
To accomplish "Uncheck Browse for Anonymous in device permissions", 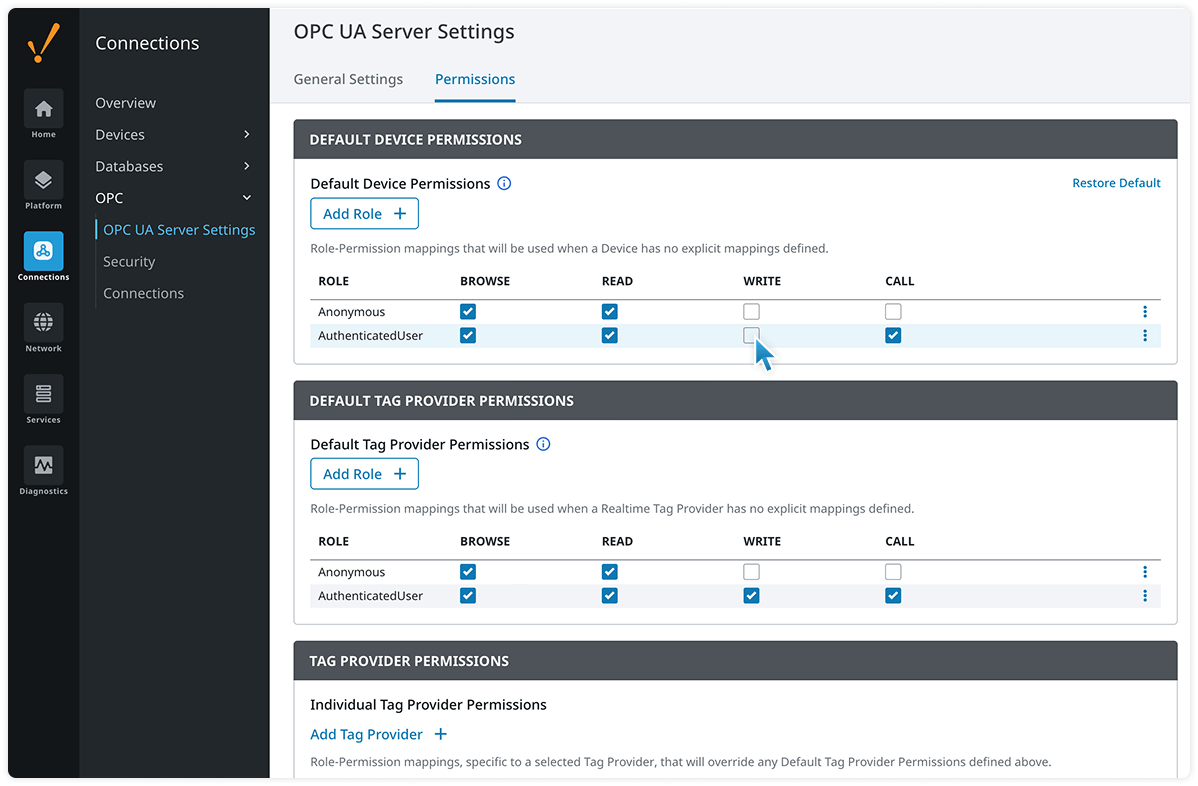I will pyautogui.click(x=468, y=312).
